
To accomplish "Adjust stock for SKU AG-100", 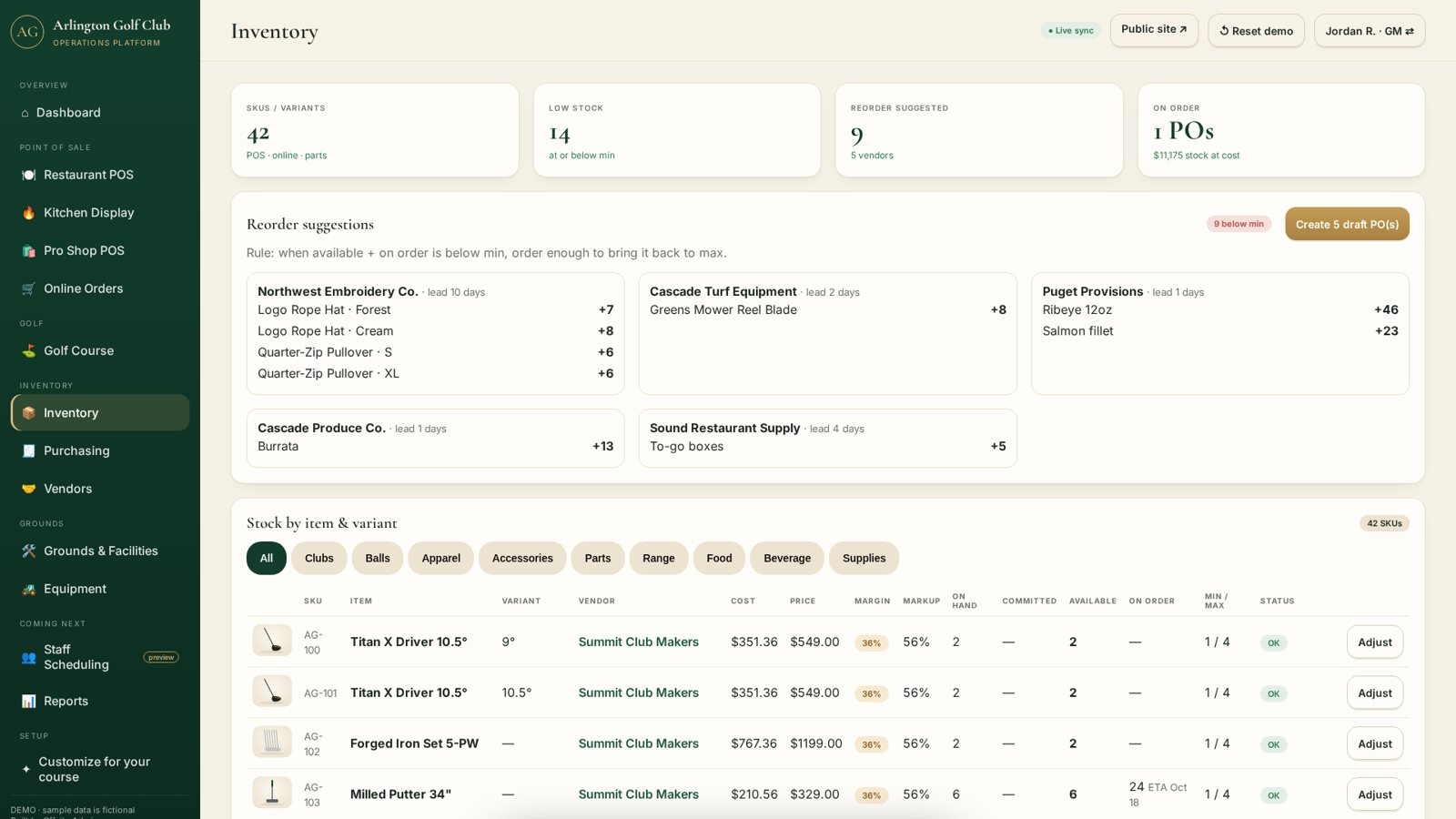I will (1375, 642).
